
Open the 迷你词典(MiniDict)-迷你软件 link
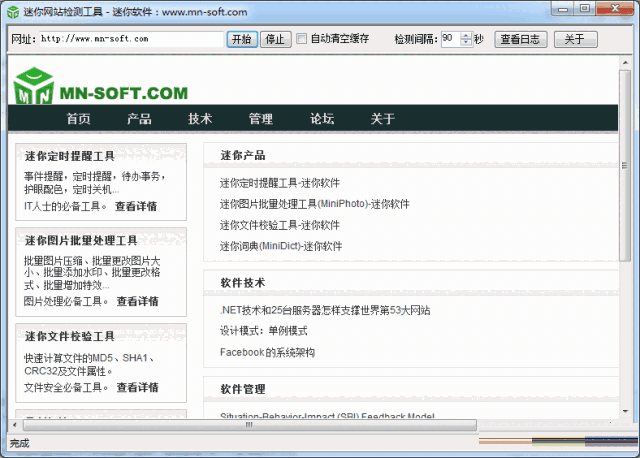tap(281, 246)
